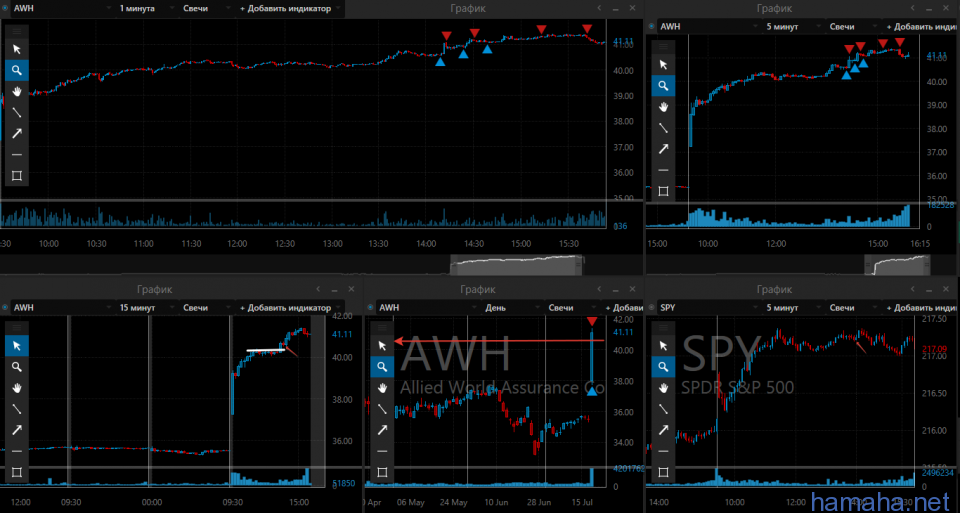Select the arrow drawing tool in AWH 1-minute chart
This screenshot has width=960, height=513.
pyautogui.click(x=17, y=133)
